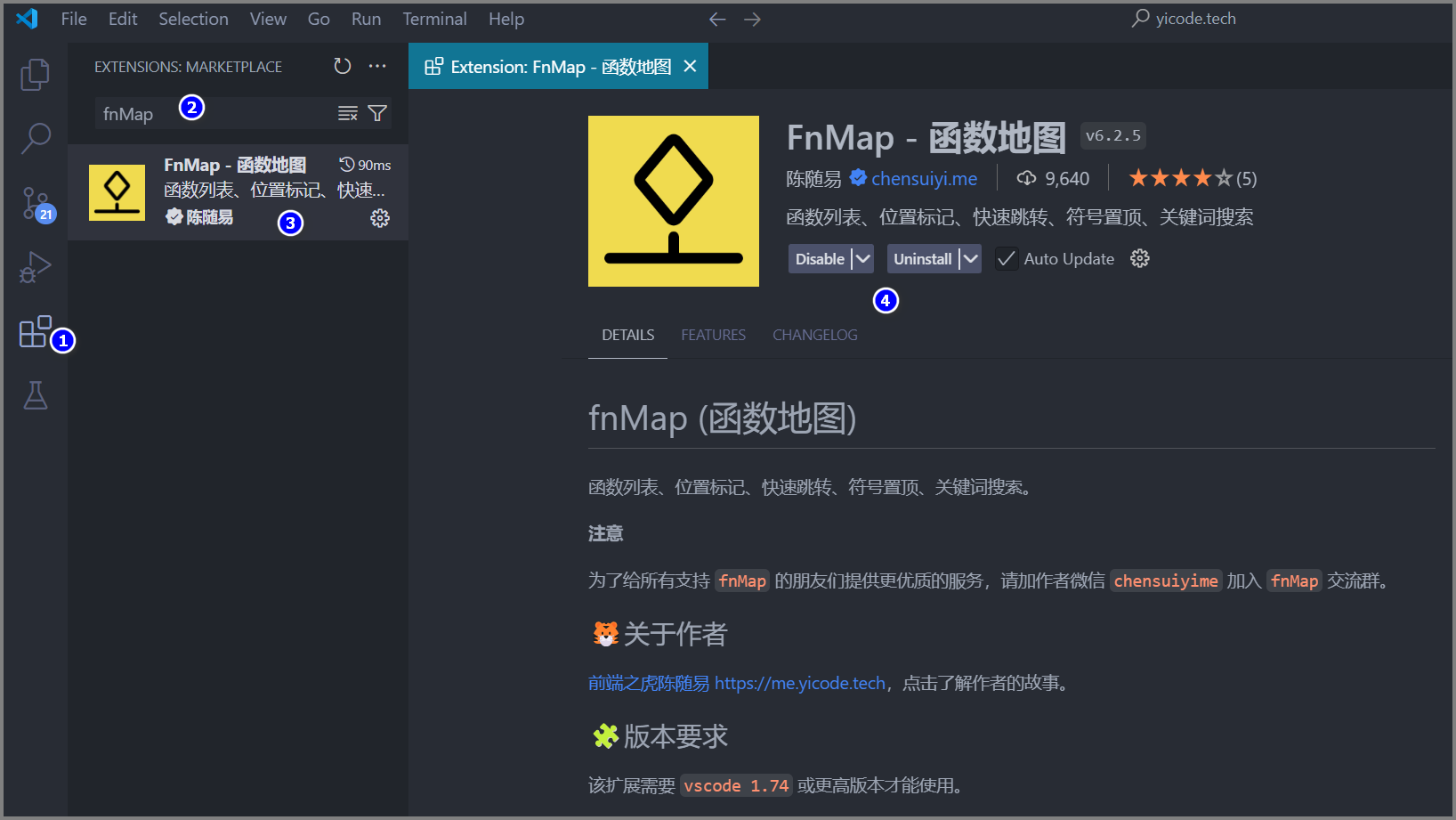Open the https://me.yicode.tech link
Image resolution: width=1456 pixels, height=820 pixels.
[x=800, y=683]
